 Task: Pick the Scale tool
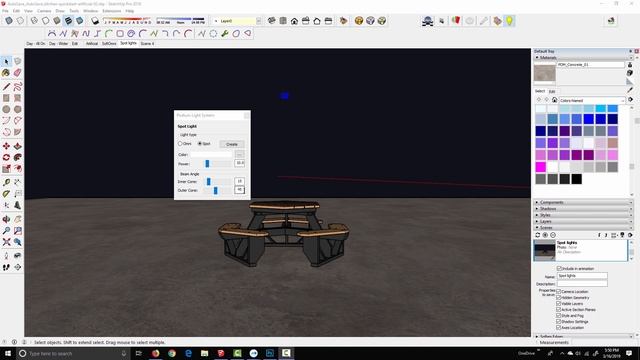point(6,169)
